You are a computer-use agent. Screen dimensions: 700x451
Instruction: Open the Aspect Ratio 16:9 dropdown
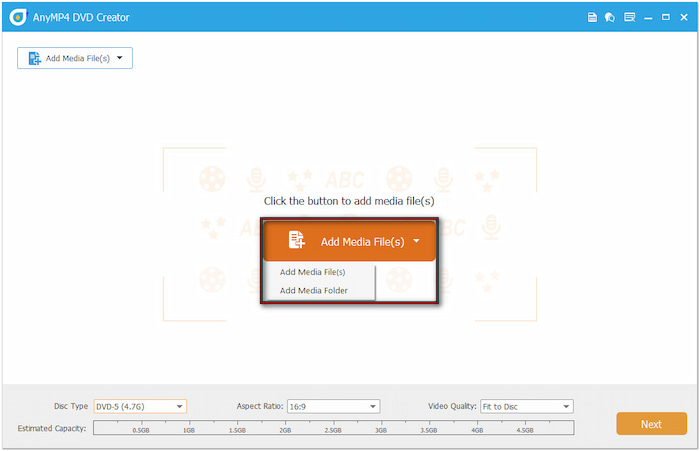pos(333,406)
